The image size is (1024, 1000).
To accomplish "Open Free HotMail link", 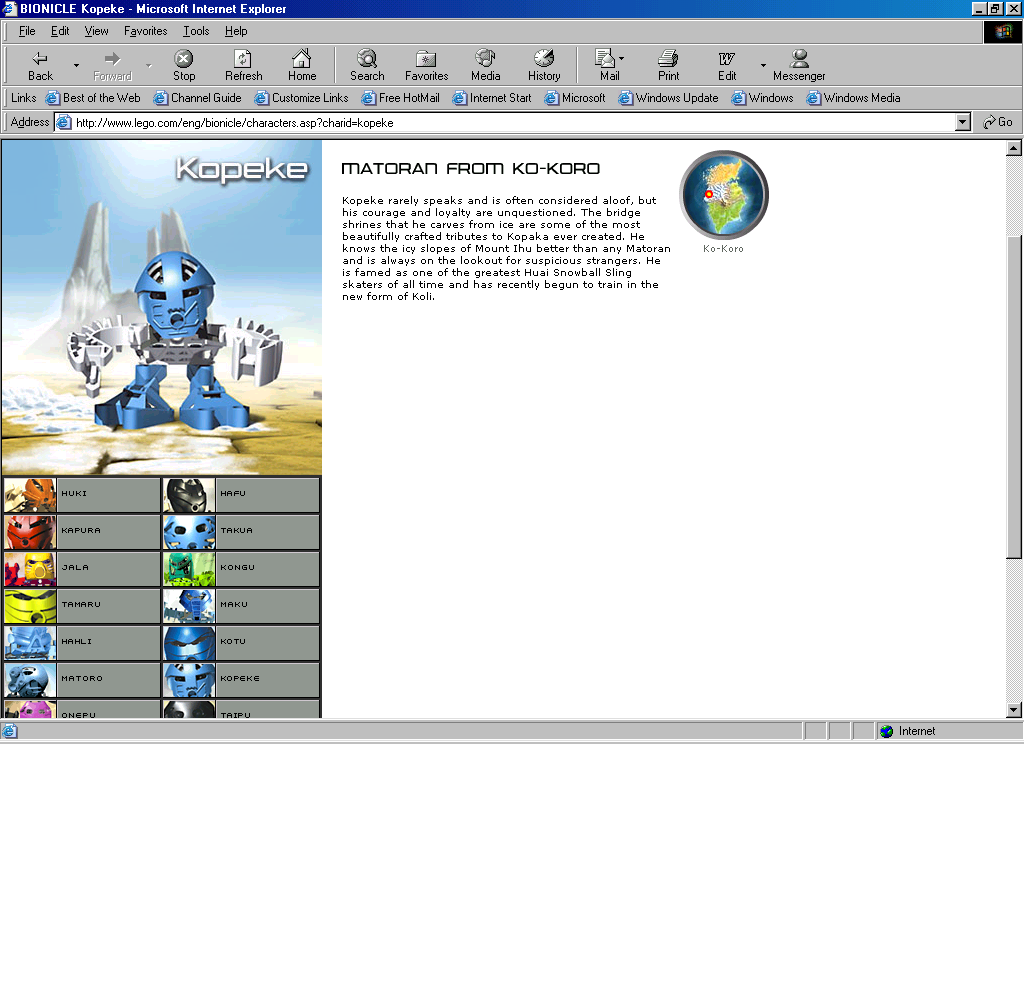I will [x=401, y=98].
